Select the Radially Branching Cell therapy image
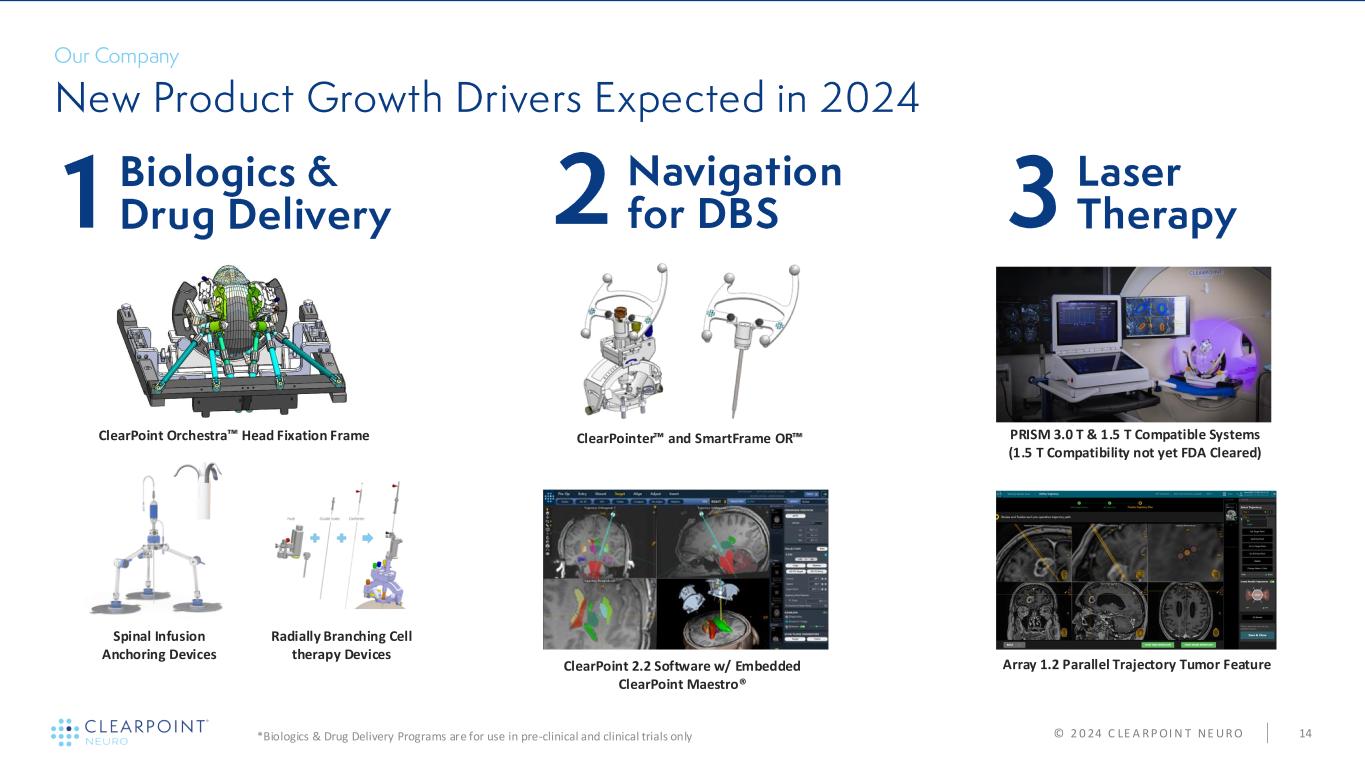1365x768 pixels. [x=341, y=550]
